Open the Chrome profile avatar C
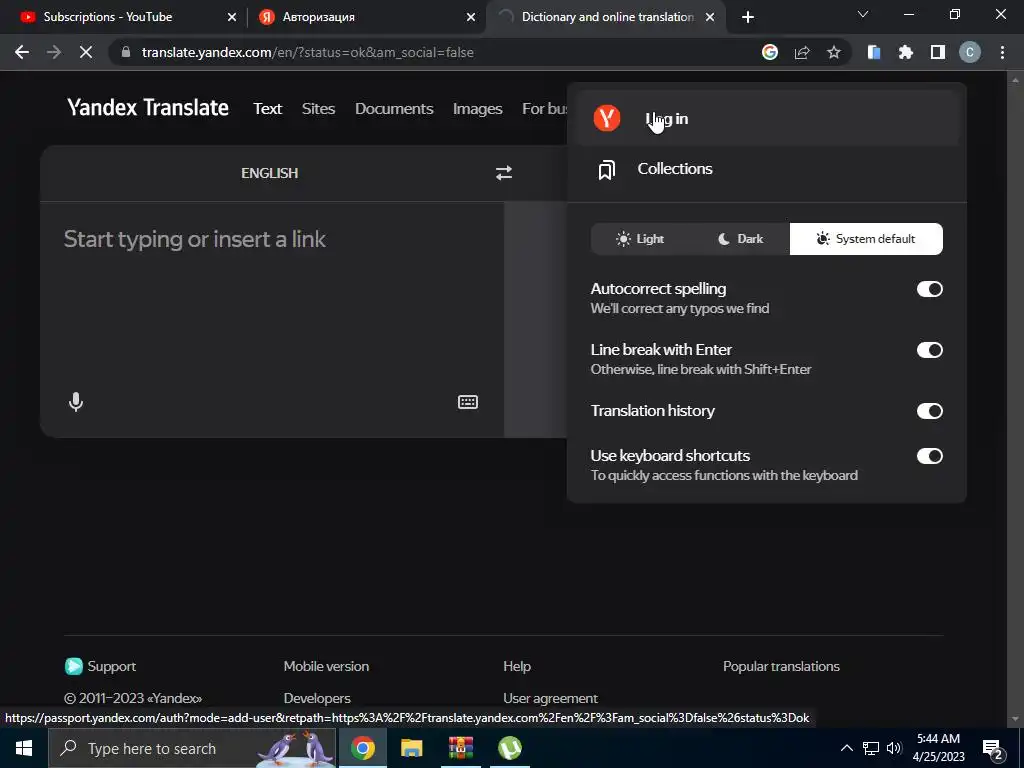 (970, 52)
